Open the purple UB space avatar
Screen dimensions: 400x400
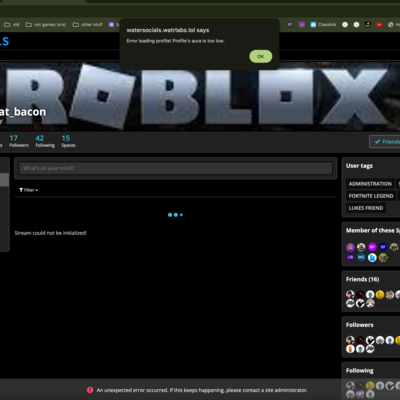tap(350, 257)
